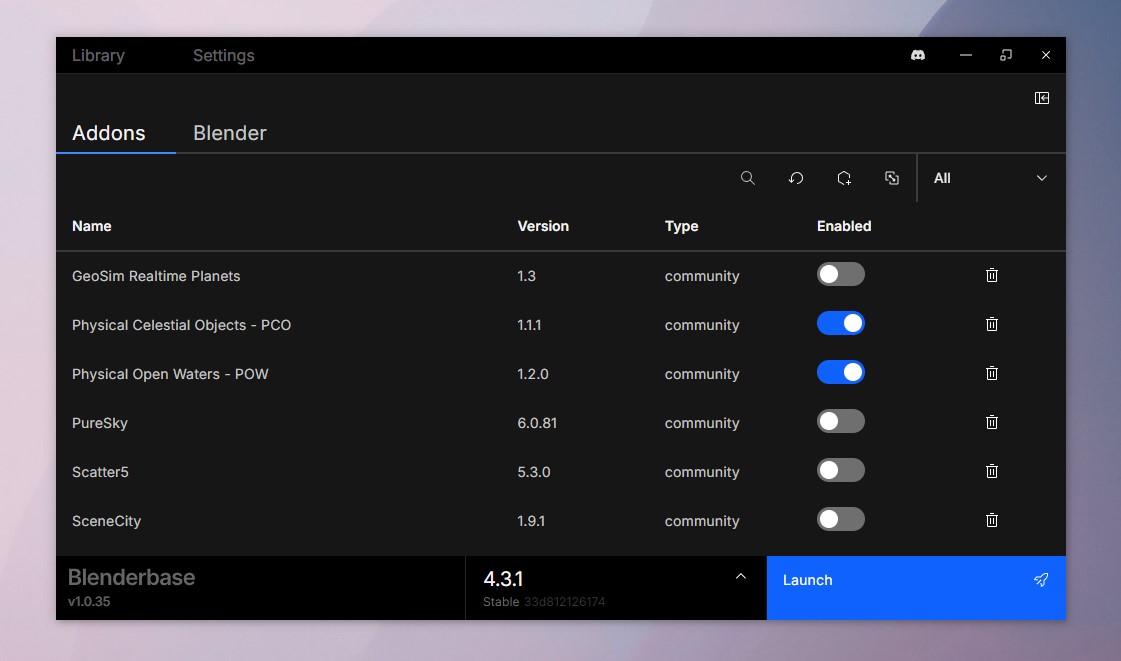Screen dimensions: 1121x661
Task: Select Physical Celestial Objects - PCO name
Action: pos(182,325)
